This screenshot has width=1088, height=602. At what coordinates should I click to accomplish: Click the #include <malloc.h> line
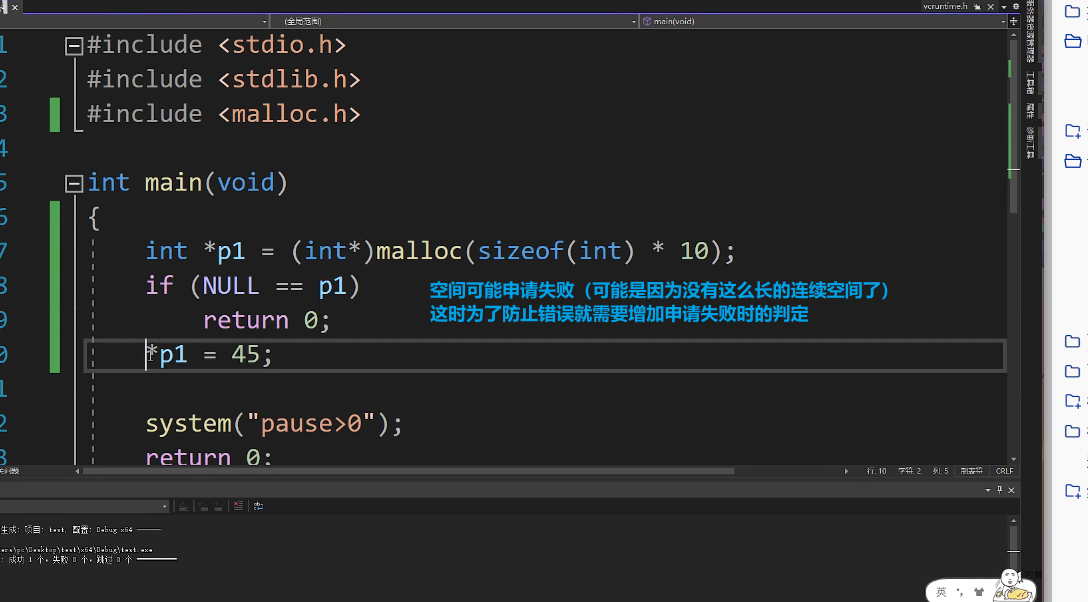[x=223, y=114]
